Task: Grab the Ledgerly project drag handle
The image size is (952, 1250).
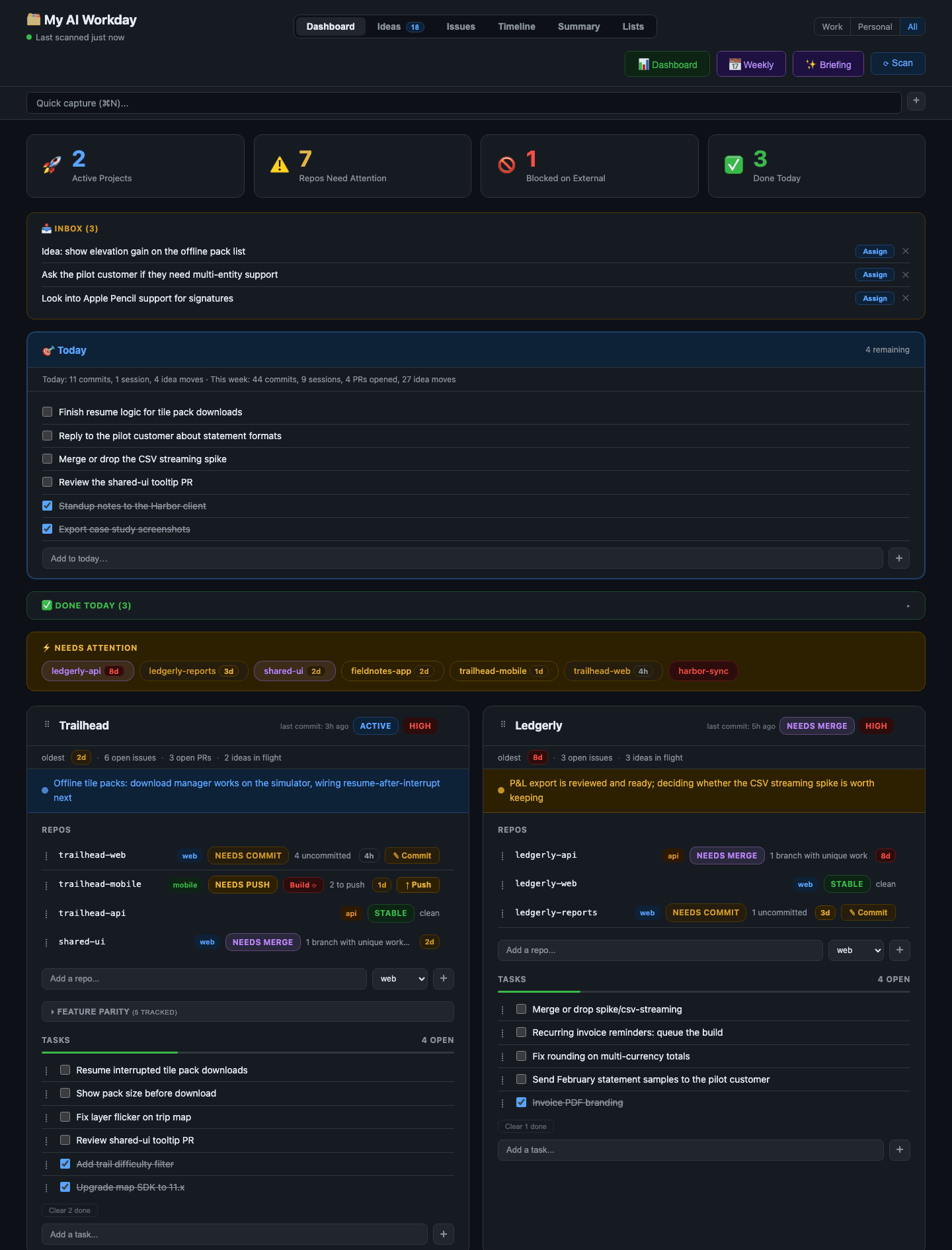Action: pos(503,725)
